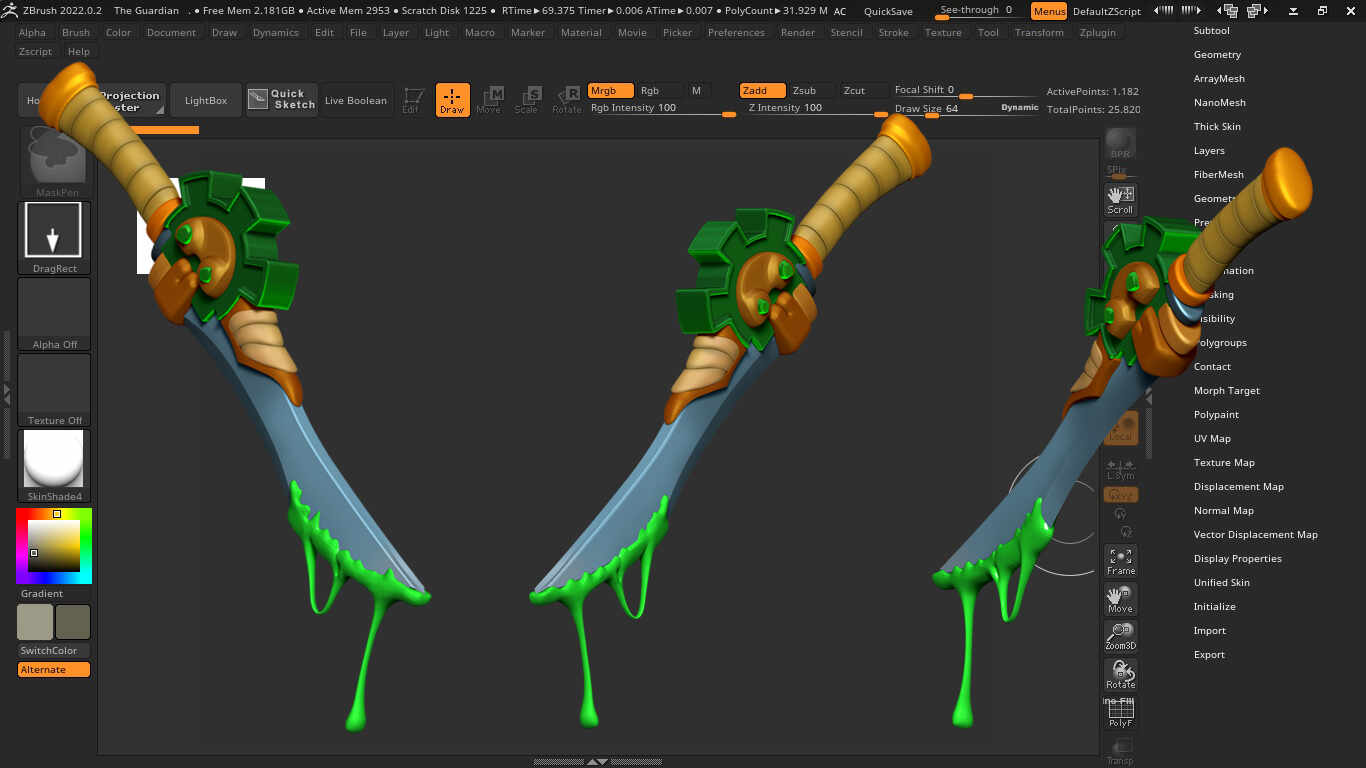Click the Move view icon in right shelf

tap(1120, 599)
